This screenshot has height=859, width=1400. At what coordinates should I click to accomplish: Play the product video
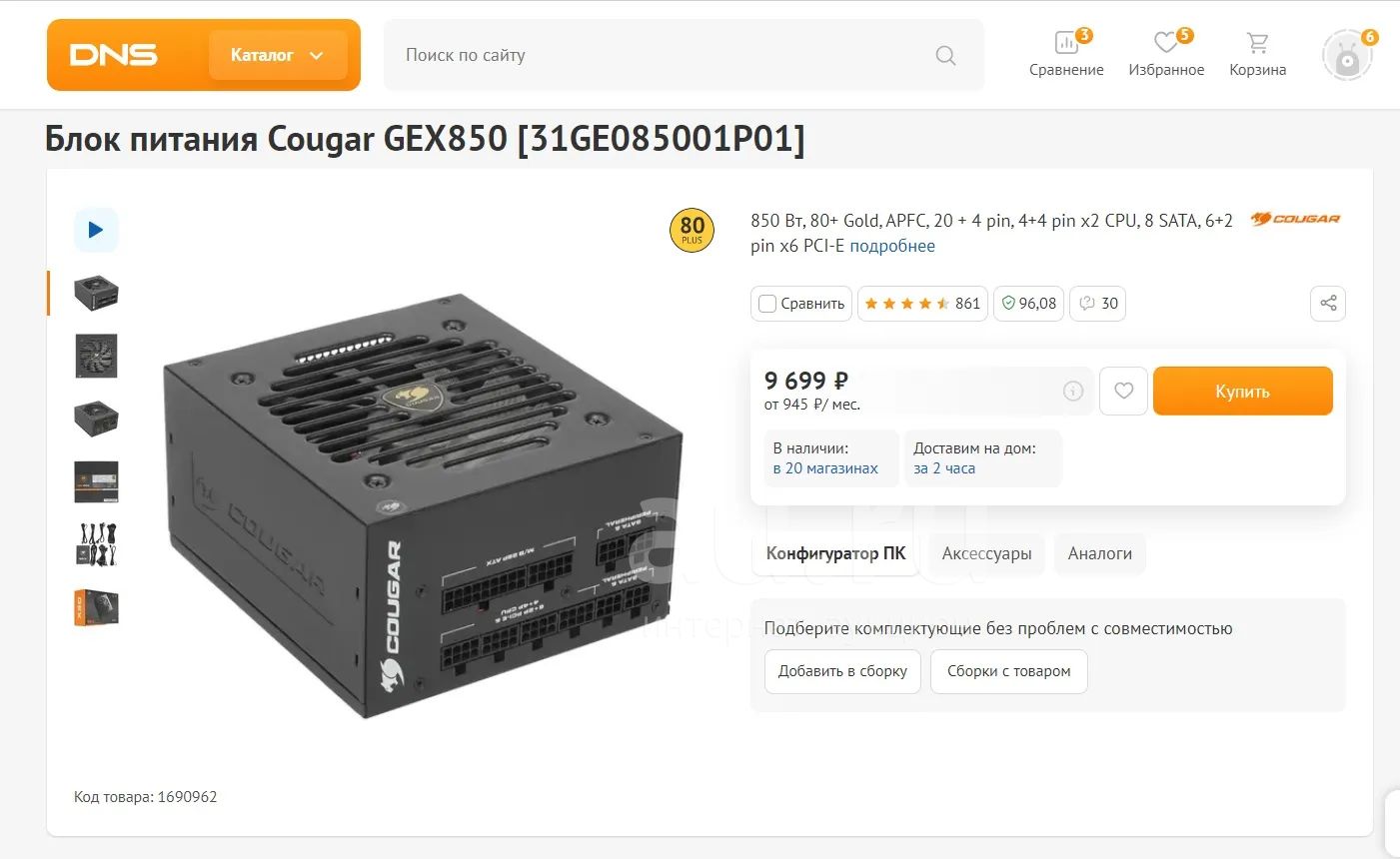tap(96, 230)
